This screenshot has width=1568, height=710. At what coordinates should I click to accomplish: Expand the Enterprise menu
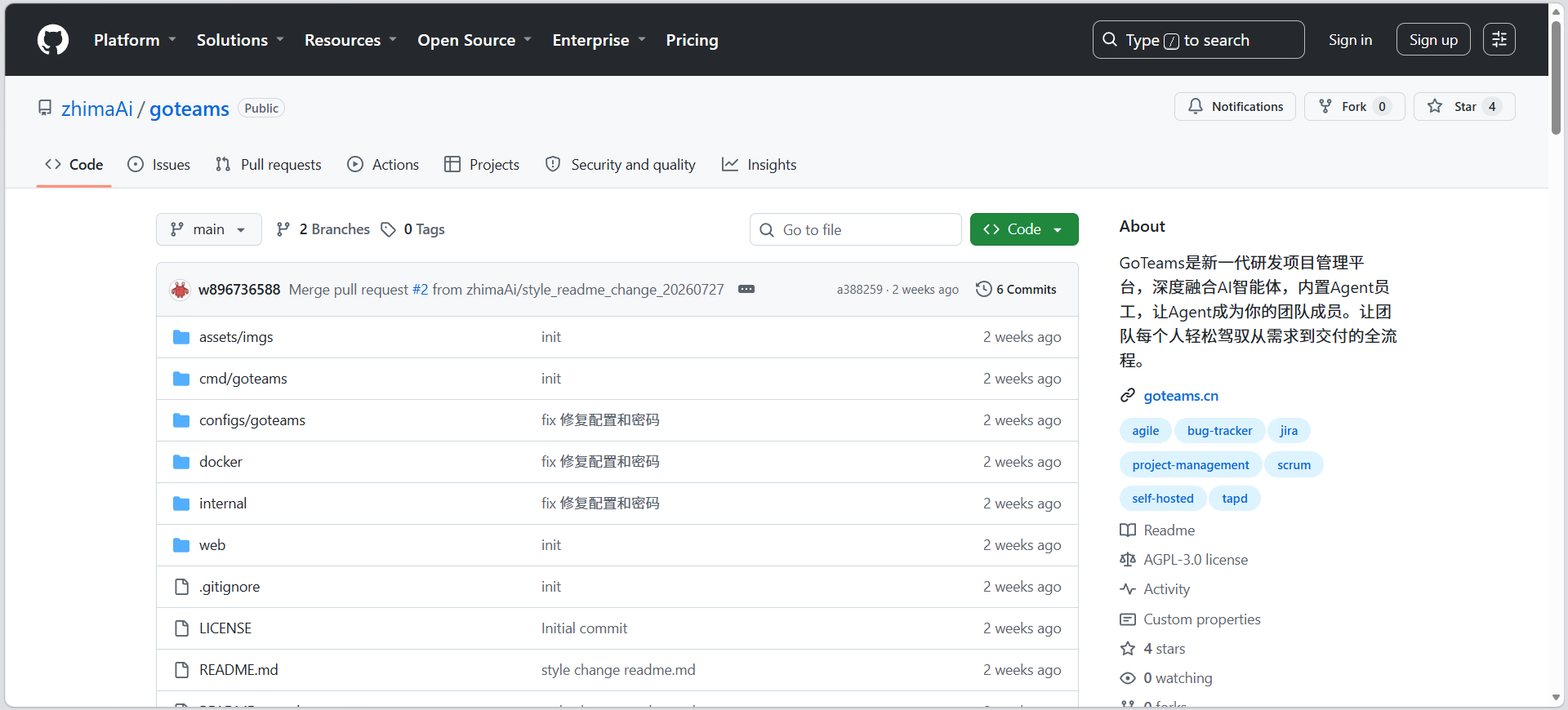pyautogui.click(x=599, y=40)
